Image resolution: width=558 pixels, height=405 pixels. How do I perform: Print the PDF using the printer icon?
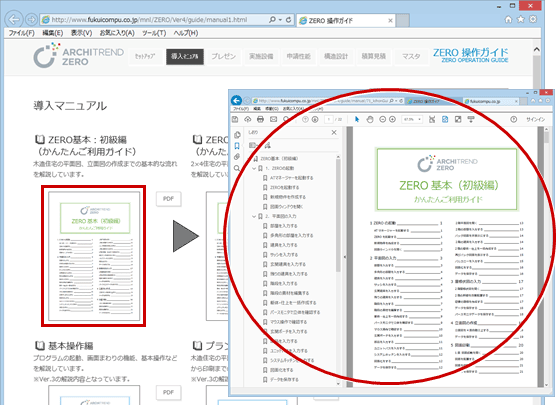(260, 119)
